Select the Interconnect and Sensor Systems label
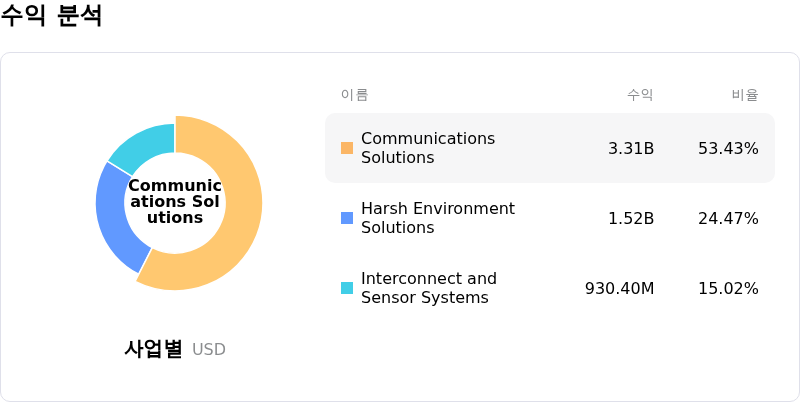Screen dimensions: 800x402 [x=428, y=288]
